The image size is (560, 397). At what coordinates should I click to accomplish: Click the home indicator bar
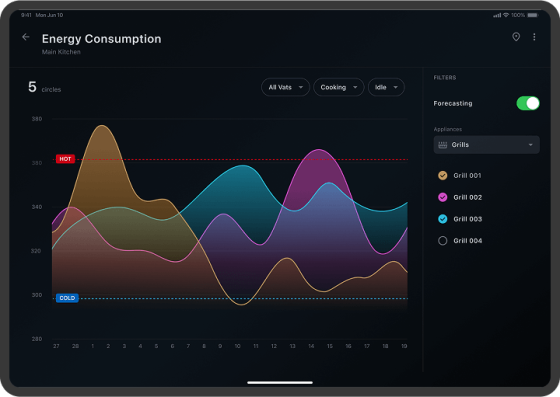point(280,382)
